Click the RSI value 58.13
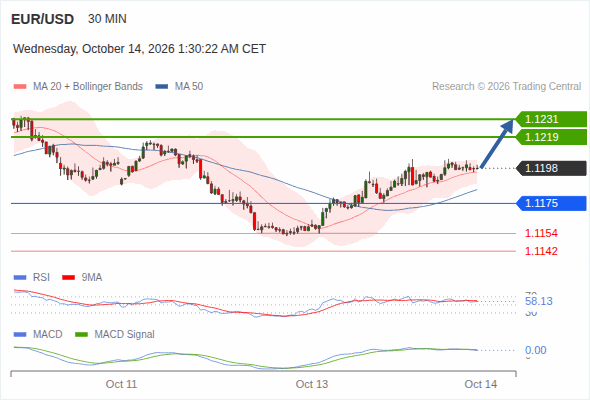590x400 pixels. point(539,301)
